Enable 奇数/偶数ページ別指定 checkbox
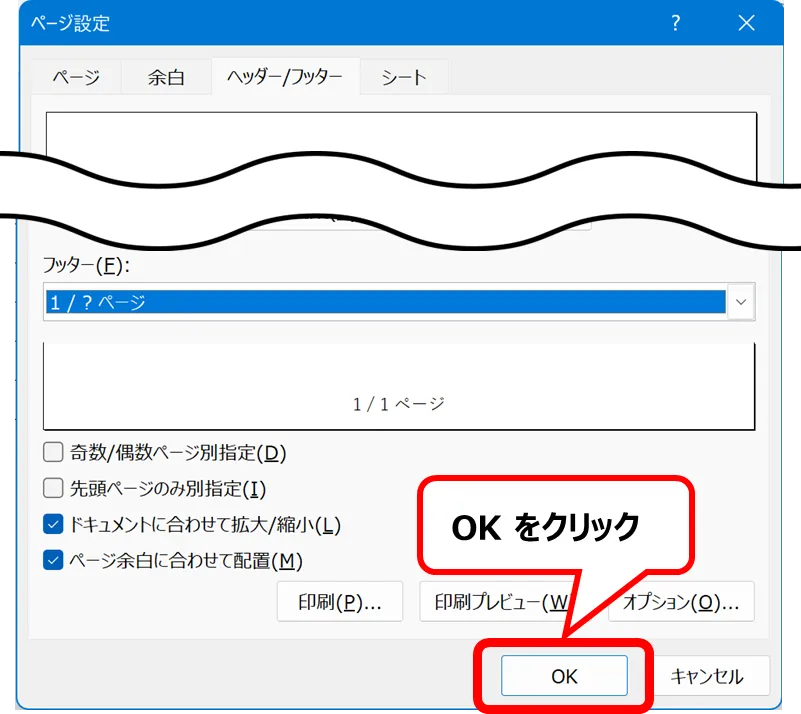801x714 pixels. point(54,453)
